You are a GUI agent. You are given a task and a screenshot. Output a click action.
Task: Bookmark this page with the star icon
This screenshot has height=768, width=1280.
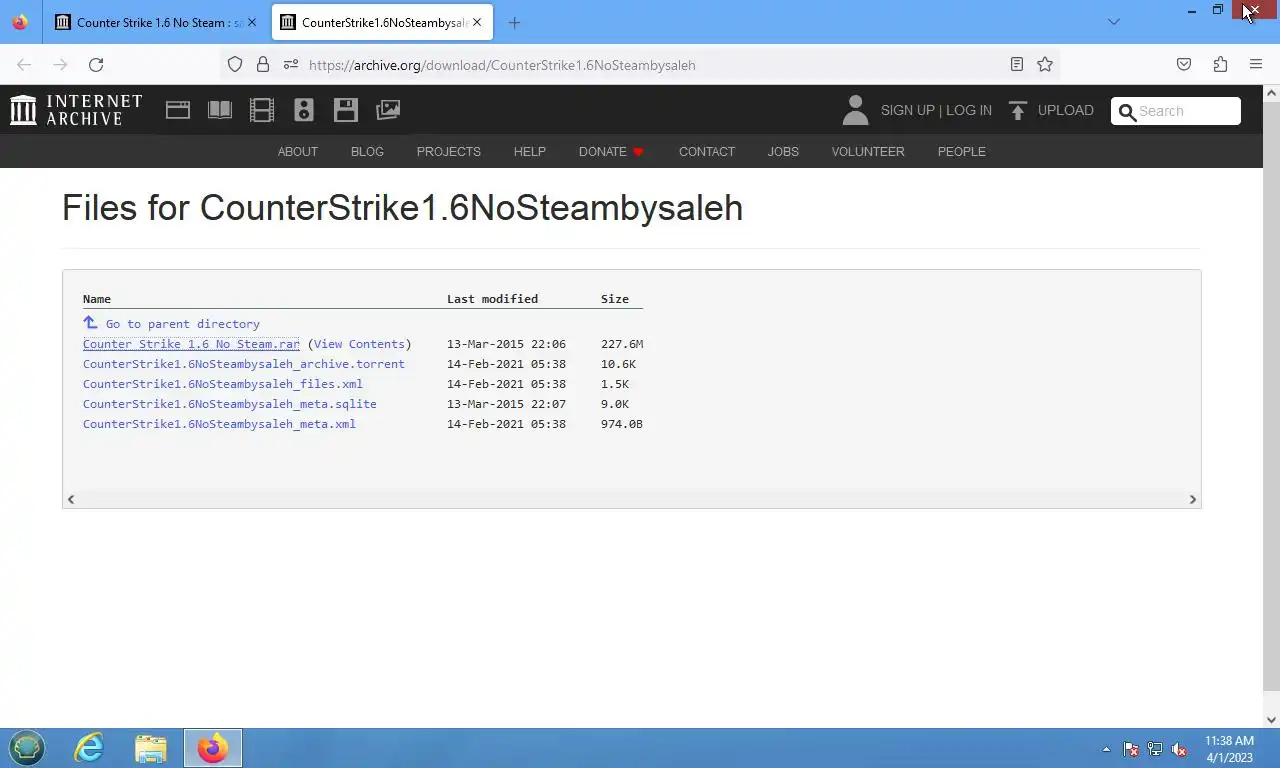click(1045, 65)
